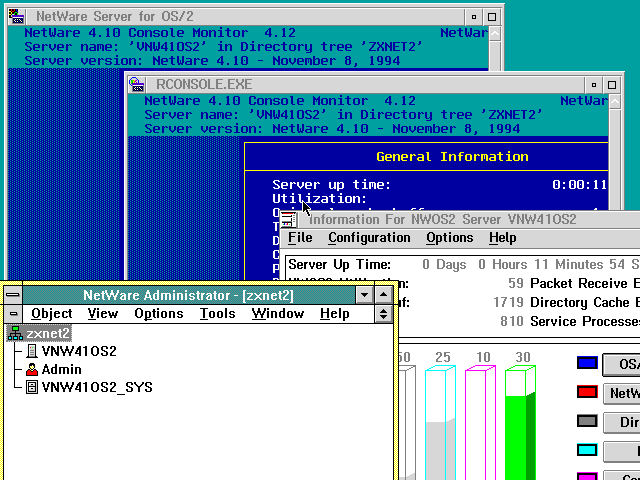Click the Packet Receive value 59
The width and height of the screenshot is (640, 480).
point(516,283)
